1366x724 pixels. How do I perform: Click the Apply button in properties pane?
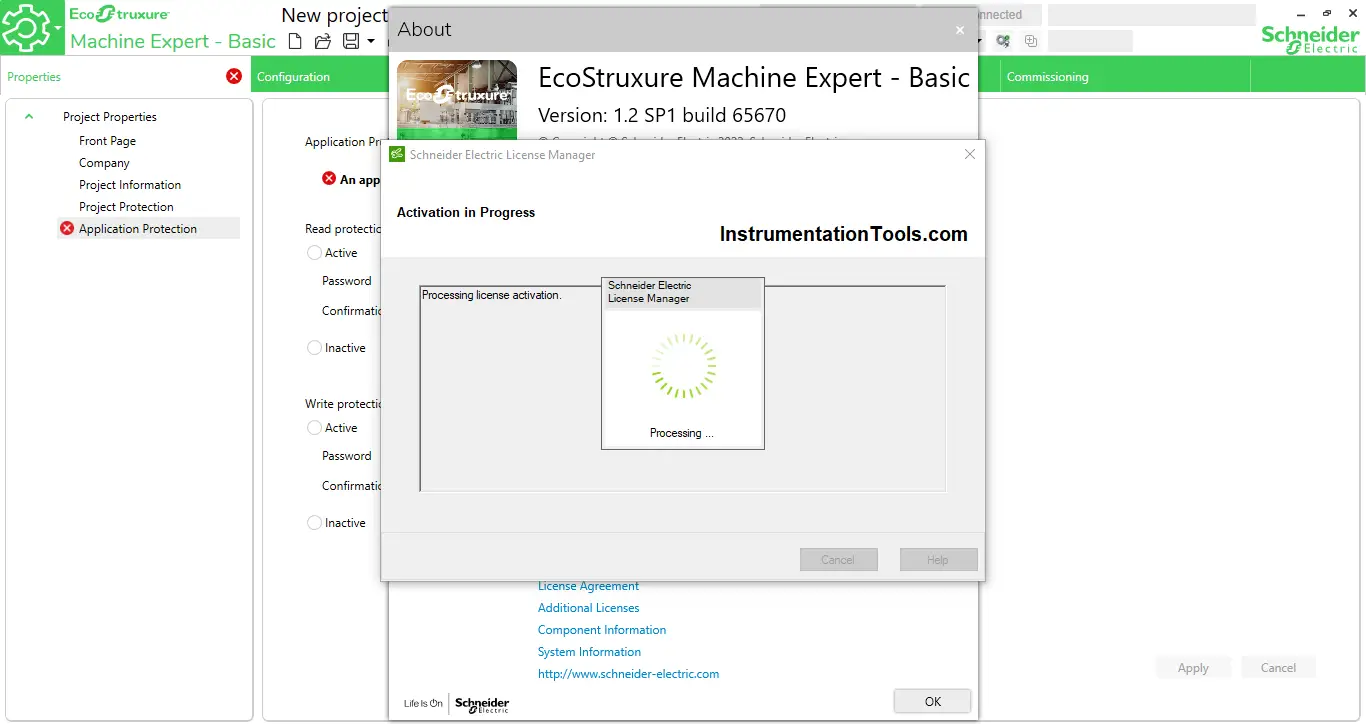coord(1193,668)
